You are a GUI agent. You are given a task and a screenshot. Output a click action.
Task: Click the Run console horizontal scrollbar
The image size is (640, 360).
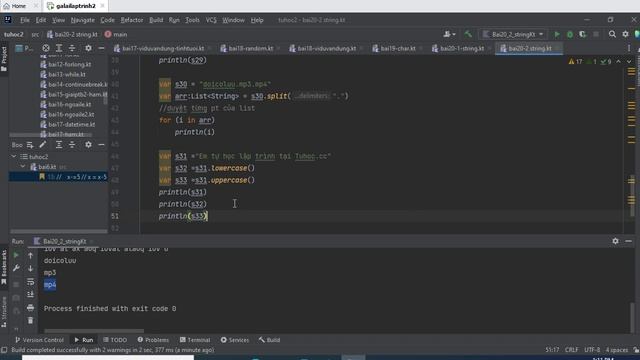(94, 331)
